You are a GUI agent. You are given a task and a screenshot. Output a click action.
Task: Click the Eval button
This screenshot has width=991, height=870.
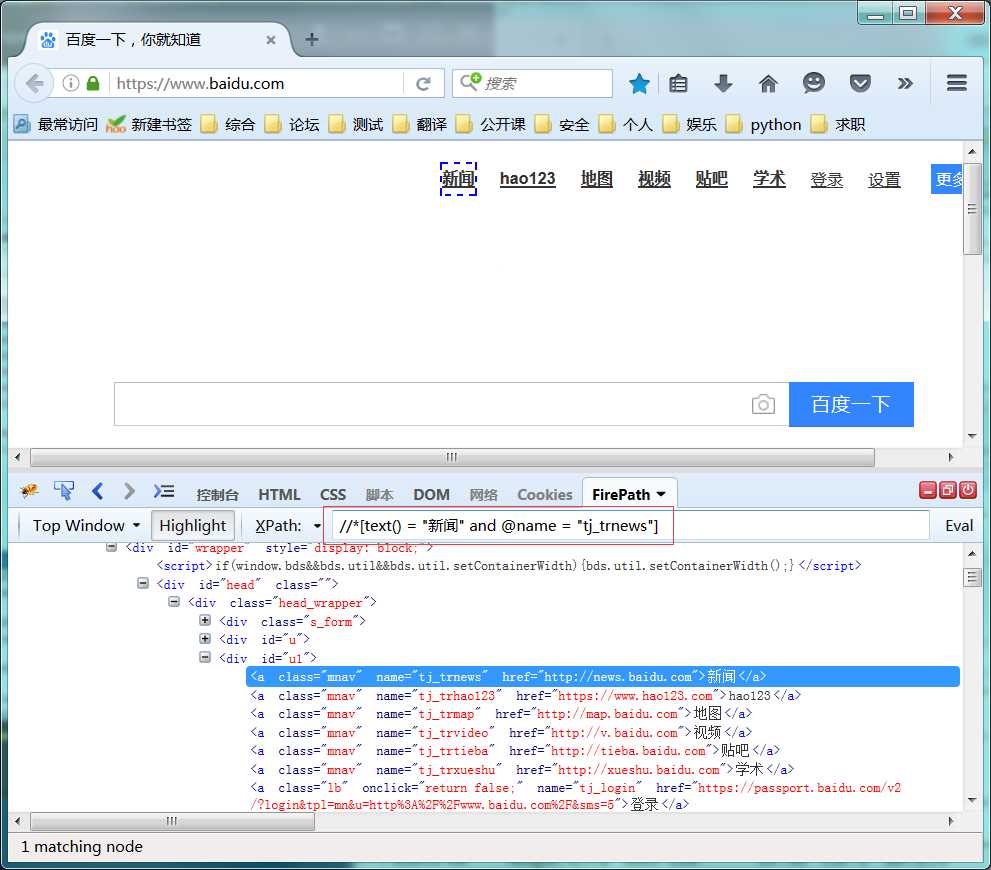(959, 526)
